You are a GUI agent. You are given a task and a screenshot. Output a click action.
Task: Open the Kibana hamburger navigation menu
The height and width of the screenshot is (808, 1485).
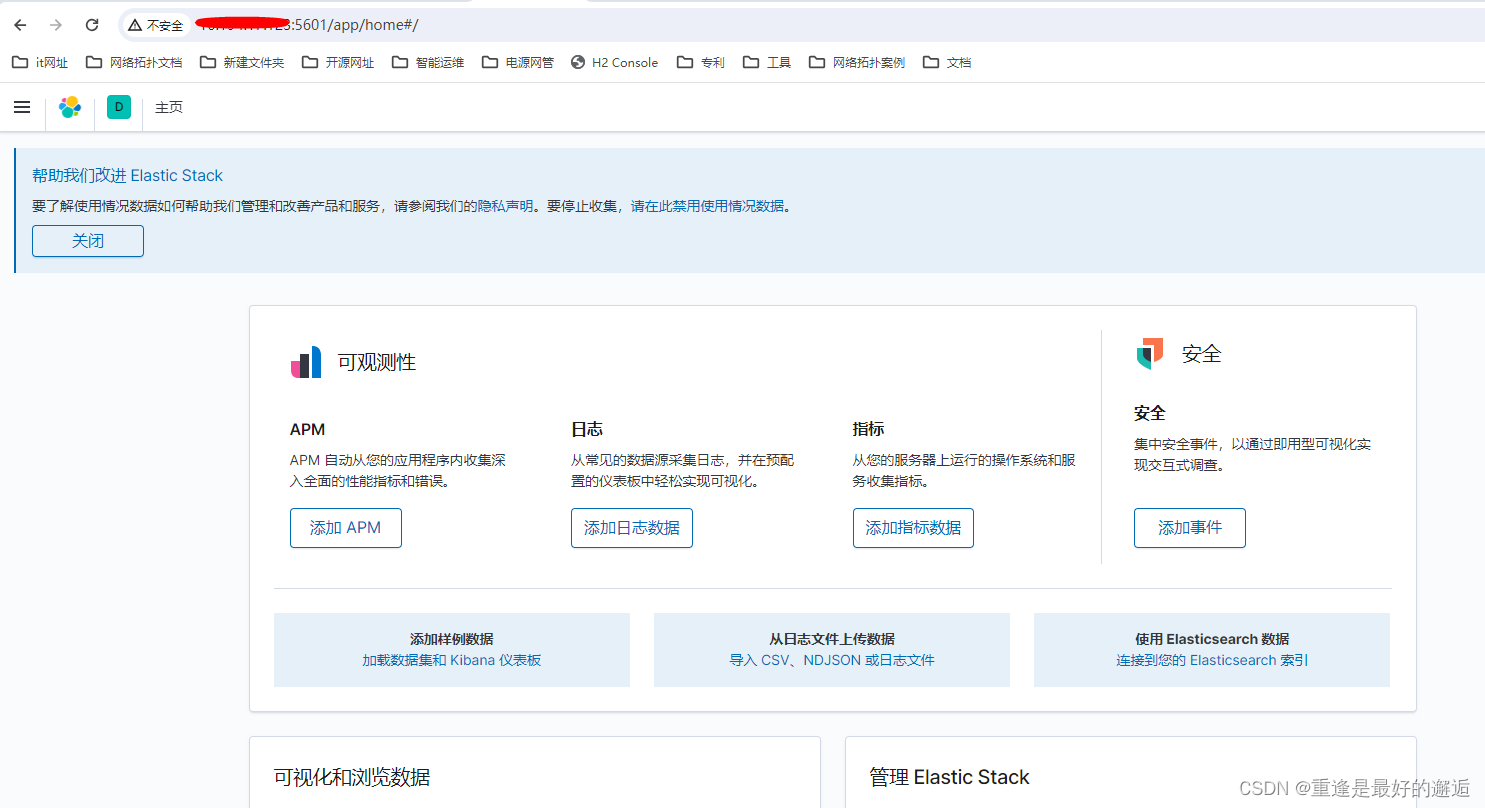tap(22, 107)
